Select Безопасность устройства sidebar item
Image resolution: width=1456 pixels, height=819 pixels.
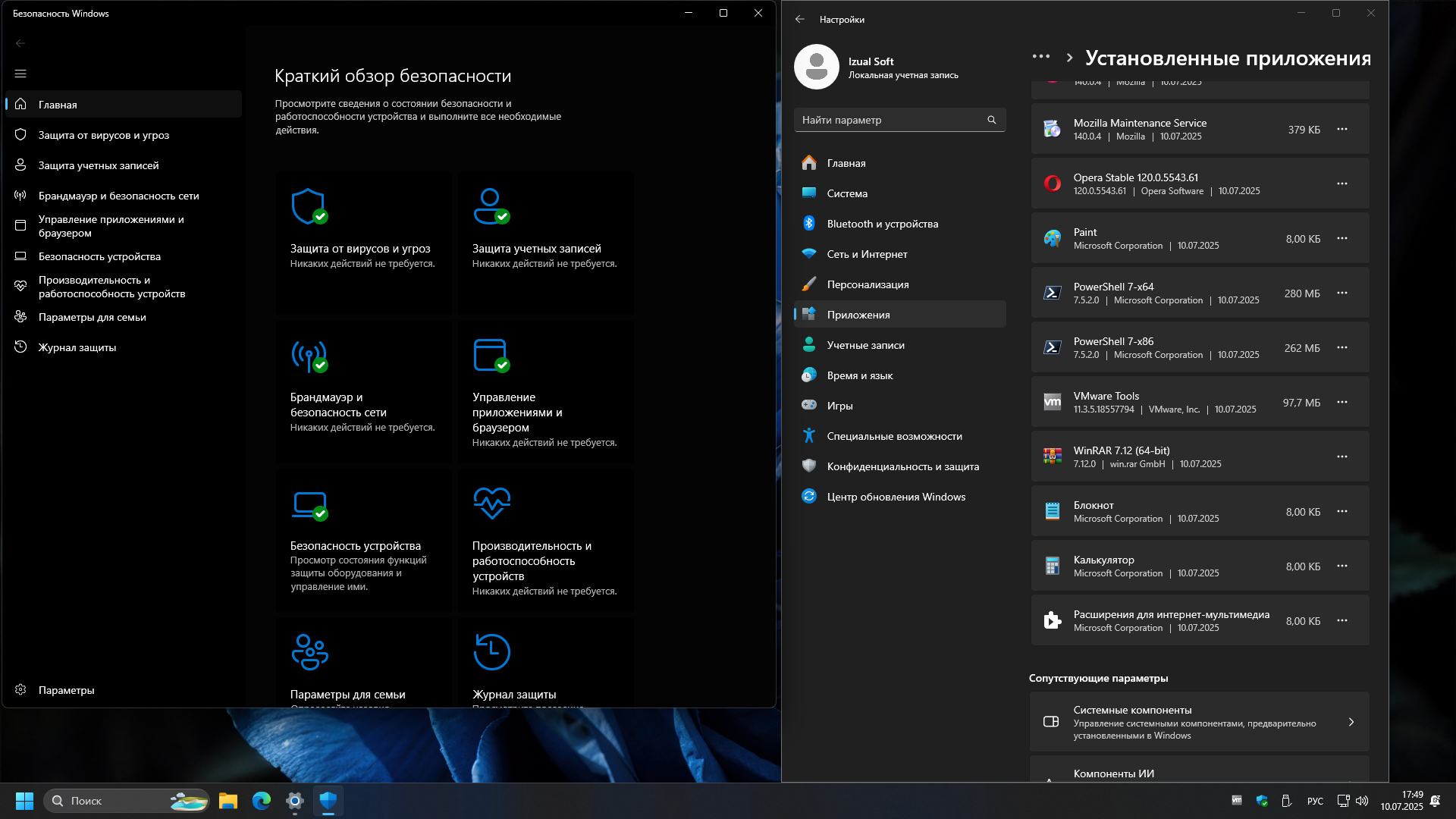124,256
